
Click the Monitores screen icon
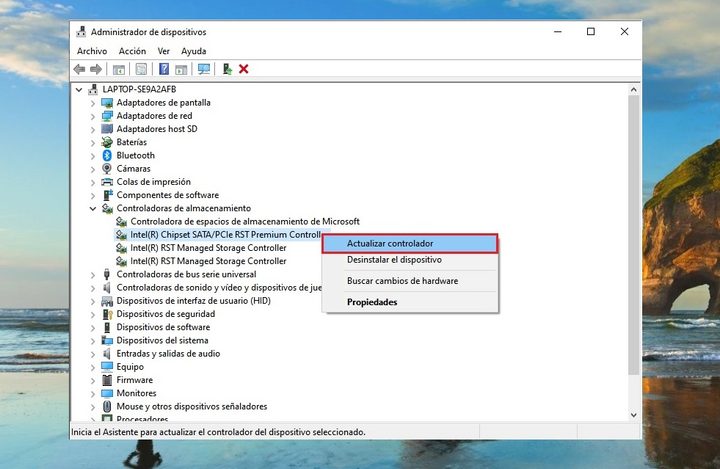pos(107,394)
